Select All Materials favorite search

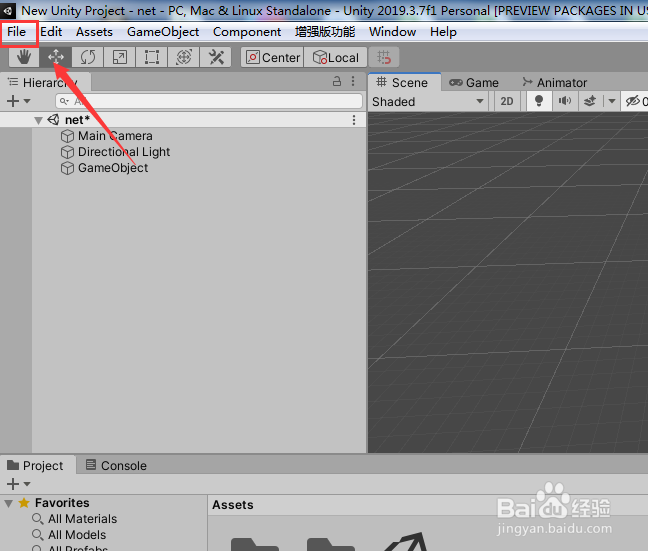tap(82, 519)
